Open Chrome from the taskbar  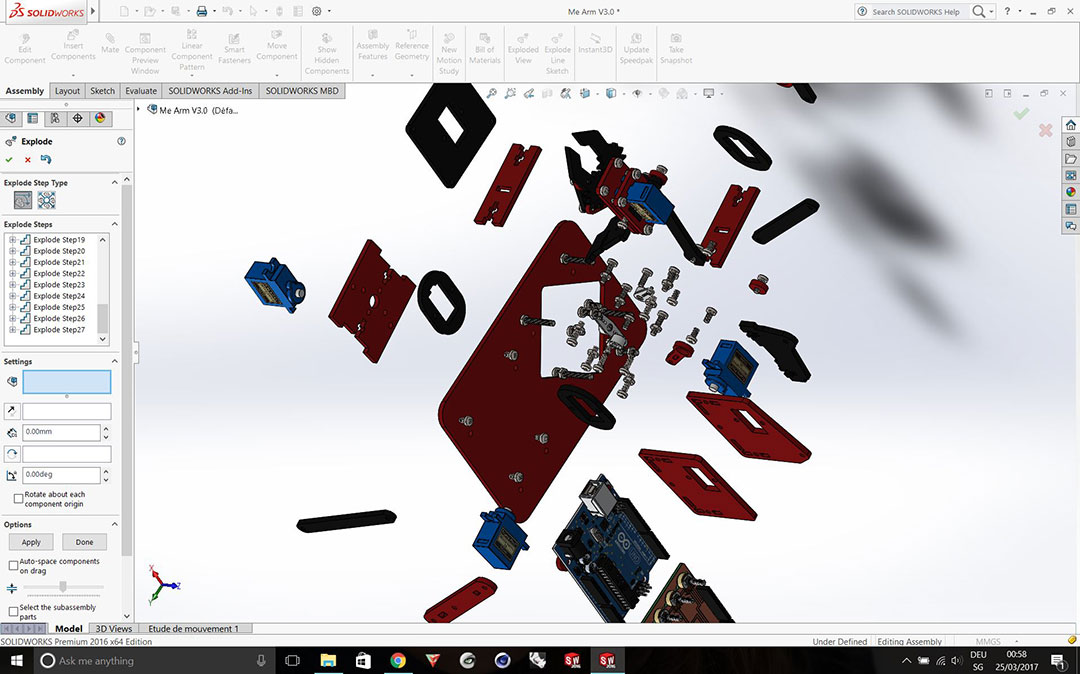pos(398,660)
